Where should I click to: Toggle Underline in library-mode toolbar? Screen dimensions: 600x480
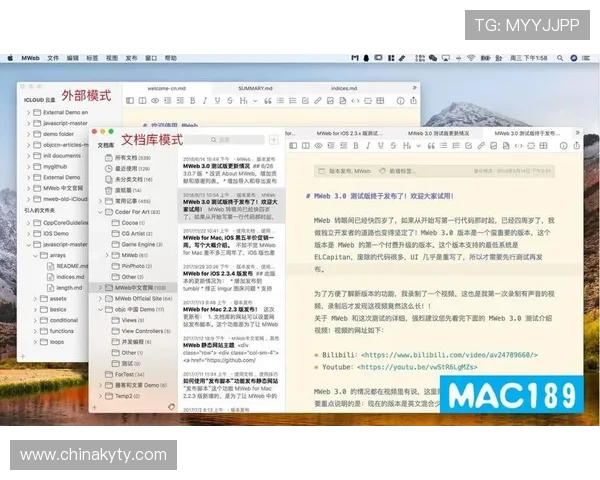pyautogui.click(x=381, y=146)
